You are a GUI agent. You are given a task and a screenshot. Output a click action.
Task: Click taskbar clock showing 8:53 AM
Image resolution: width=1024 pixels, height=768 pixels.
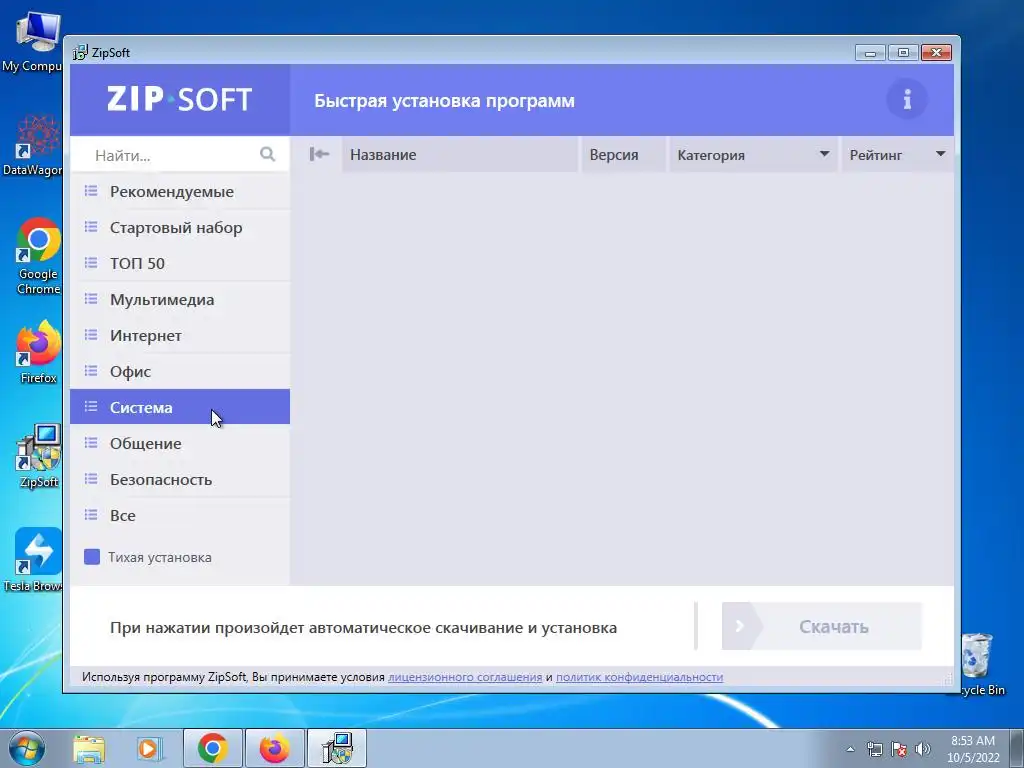[973, 748]
